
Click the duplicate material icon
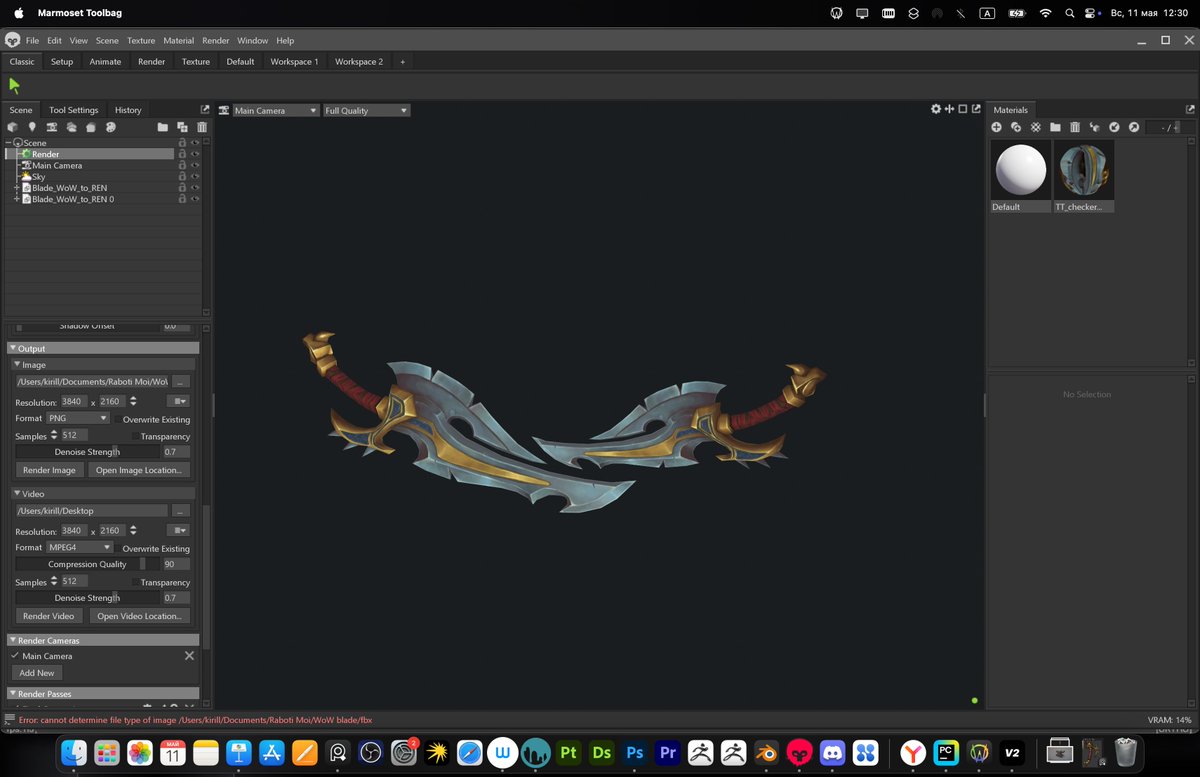(1016, 127)
